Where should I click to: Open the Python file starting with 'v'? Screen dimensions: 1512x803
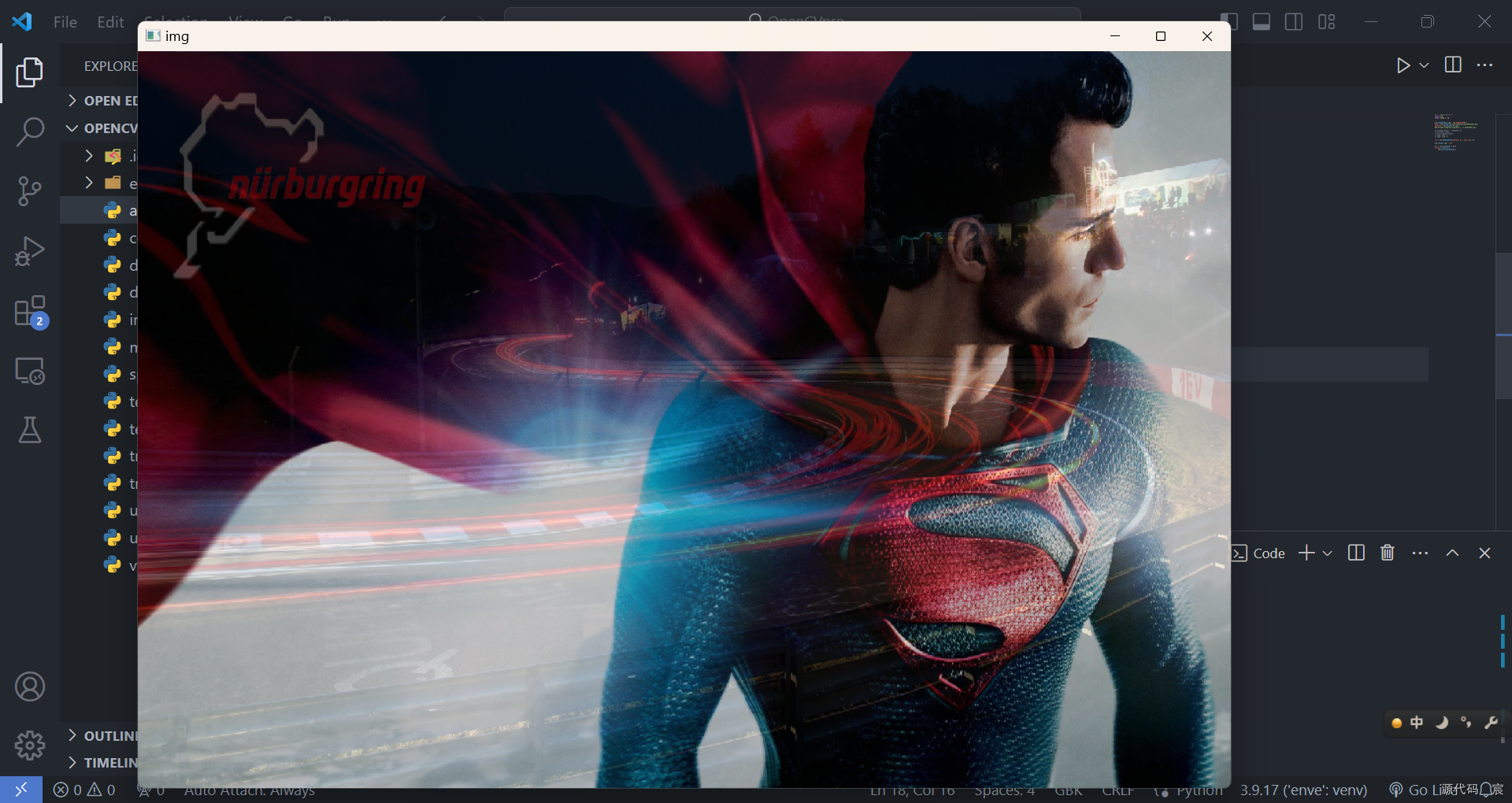(x=99, y=565)
